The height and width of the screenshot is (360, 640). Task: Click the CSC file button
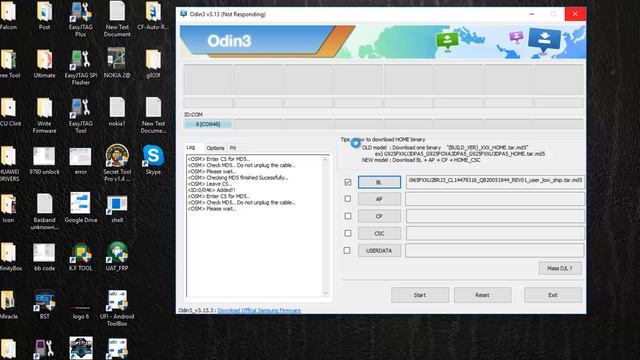click(379, 233)
